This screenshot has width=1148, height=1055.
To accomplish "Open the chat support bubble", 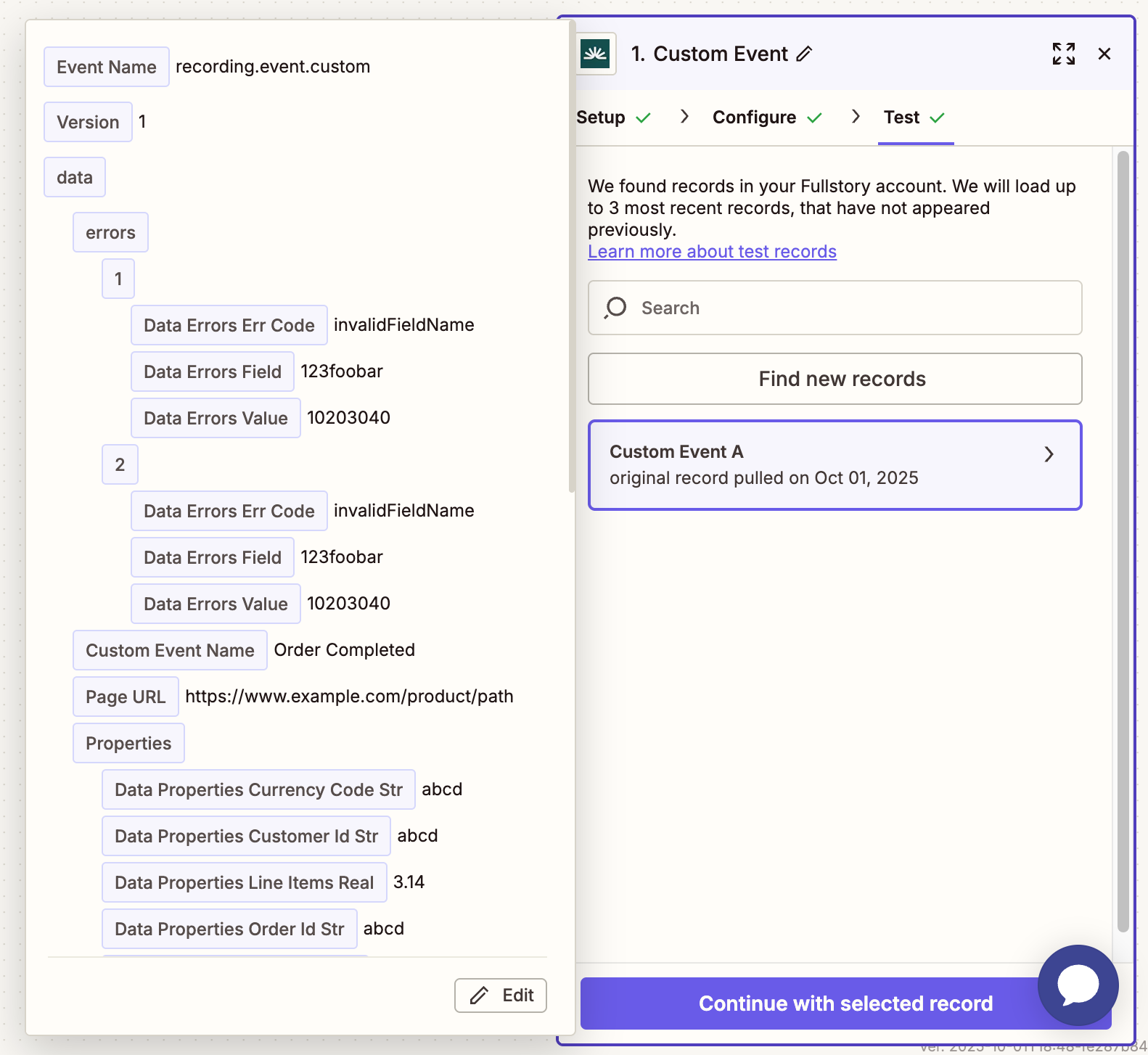I will 1078,985.
